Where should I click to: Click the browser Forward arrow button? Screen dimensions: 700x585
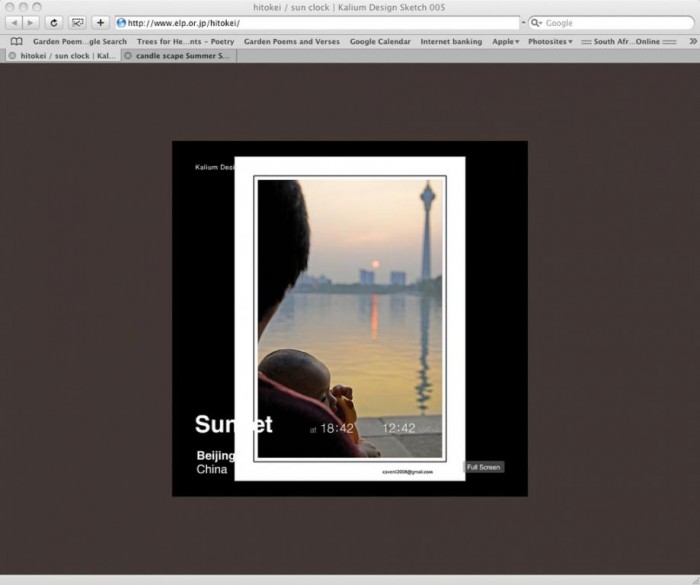31,22
